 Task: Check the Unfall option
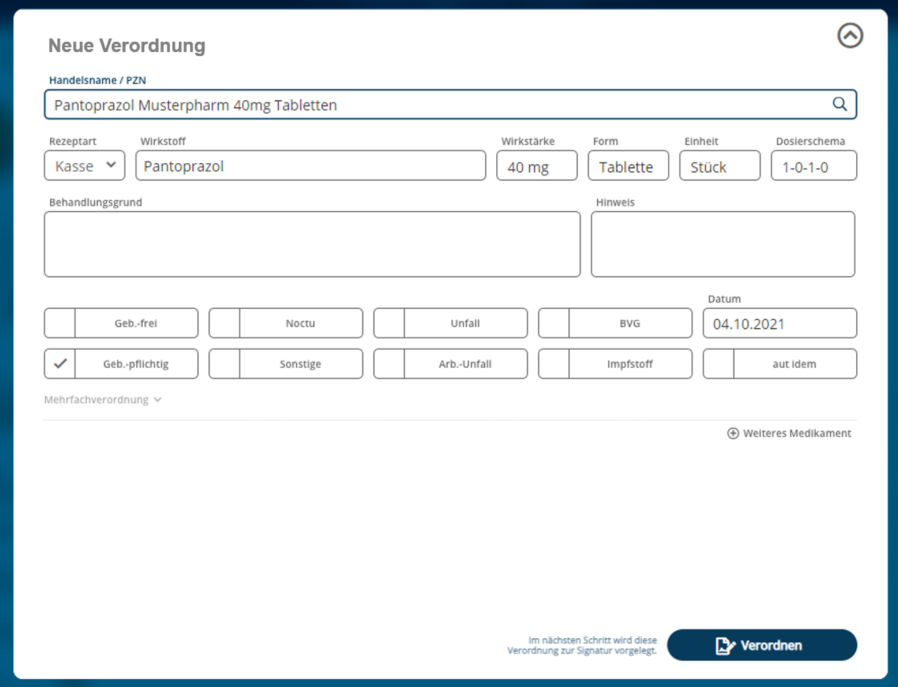[389, 323]
